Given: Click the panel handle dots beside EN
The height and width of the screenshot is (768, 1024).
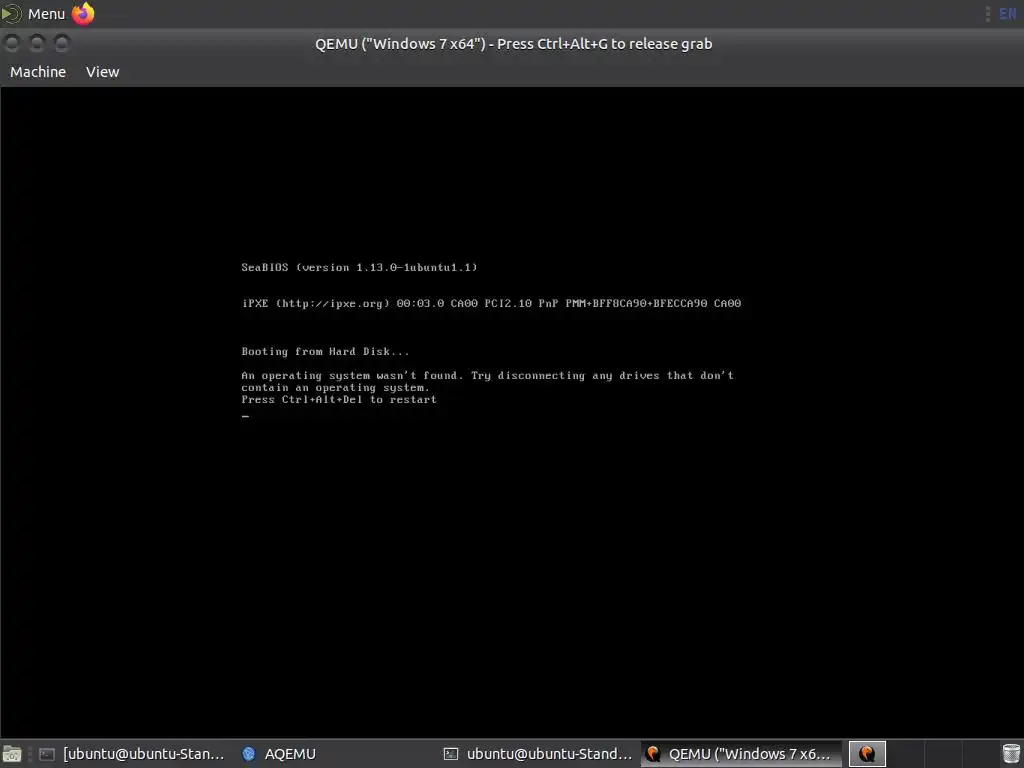Looking at the screenshot, I should [x=987, y=14].
